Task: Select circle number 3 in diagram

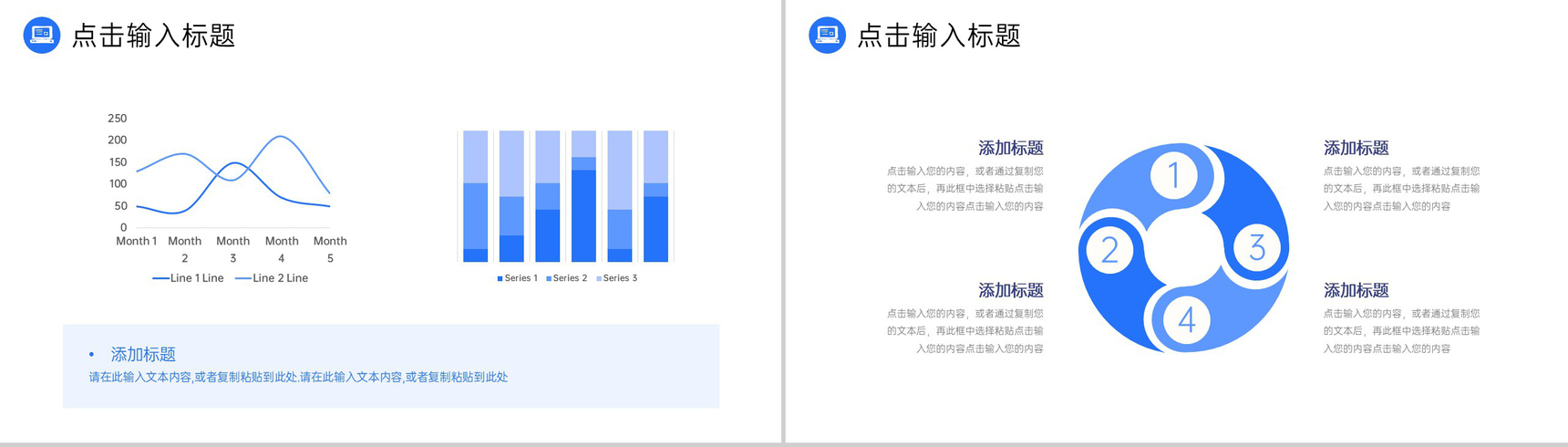Action: coord(1257,247)
